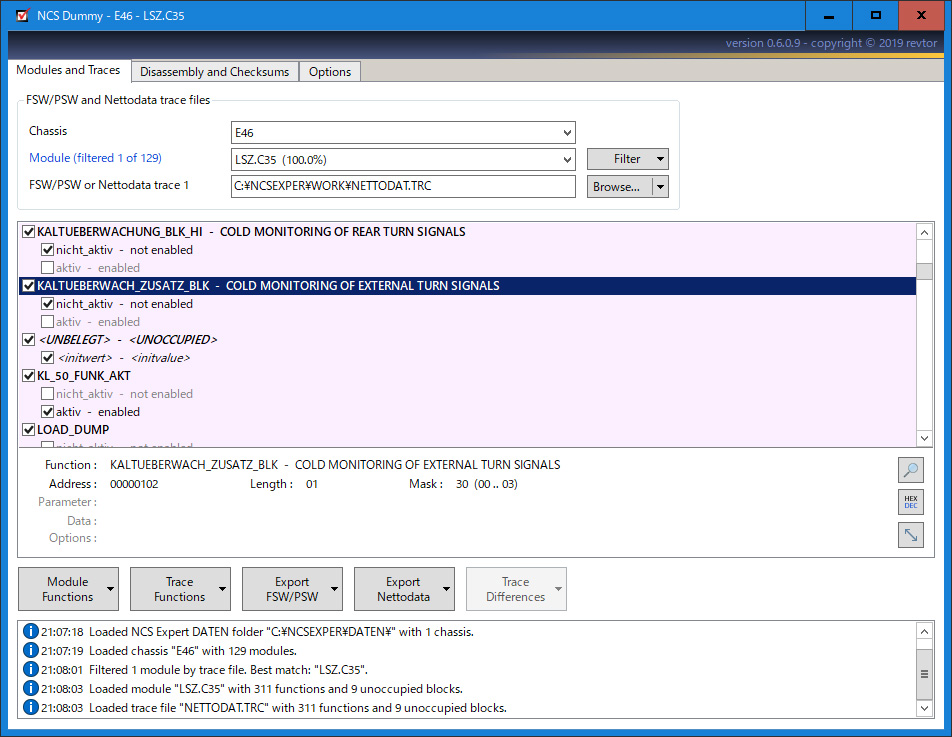Click the diagonal expand arrows icon
The height and width of the screenshot is (737, 952).
click(911, 535)
